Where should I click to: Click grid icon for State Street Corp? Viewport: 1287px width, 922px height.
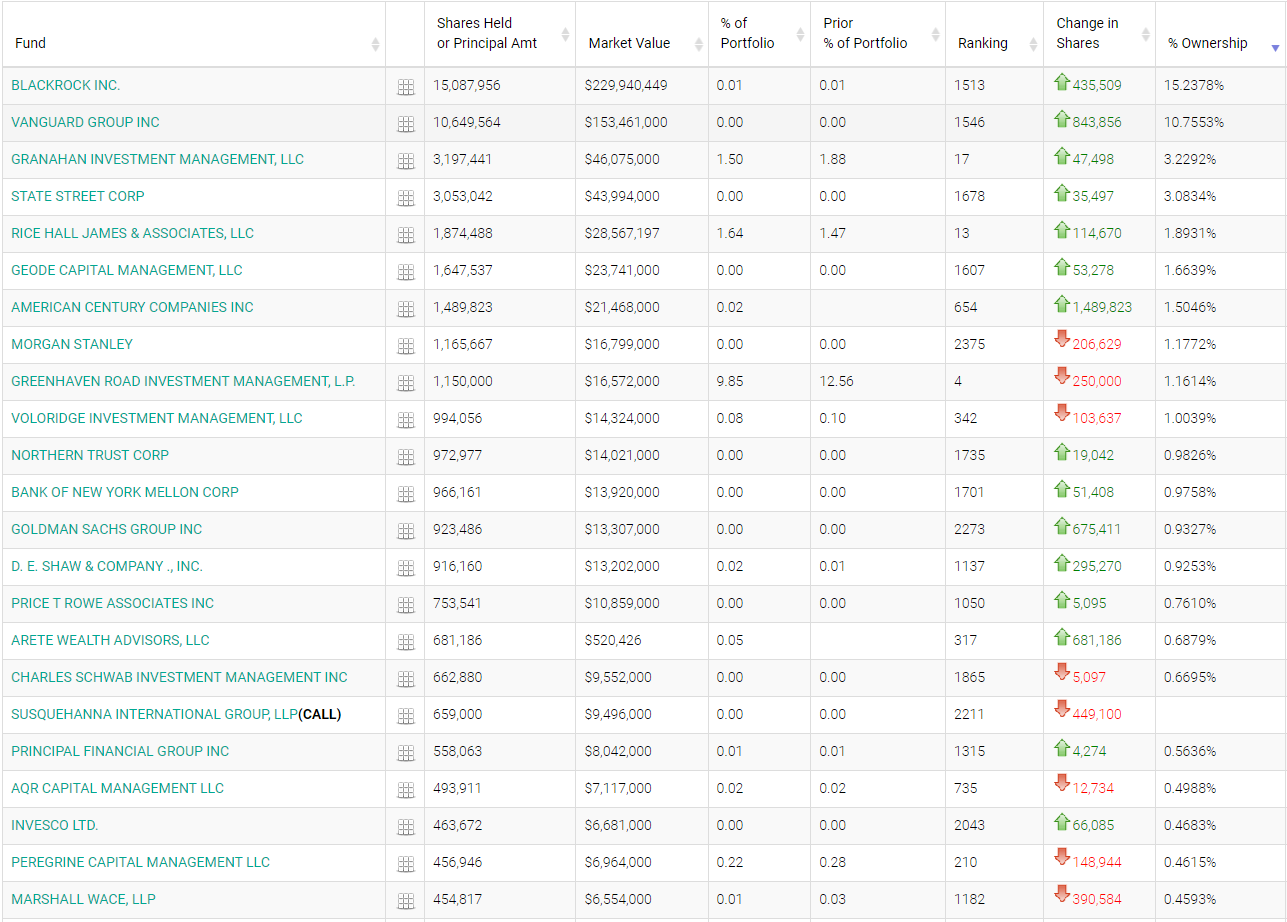pyautogui.click(x=405, y=199)
